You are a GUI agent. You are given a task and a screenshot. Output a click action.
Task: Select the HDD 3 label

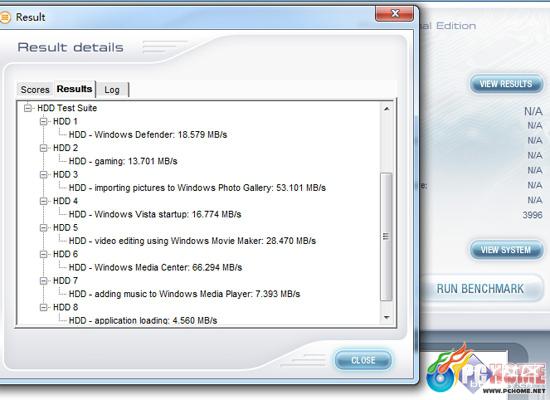tap(65, 174)
